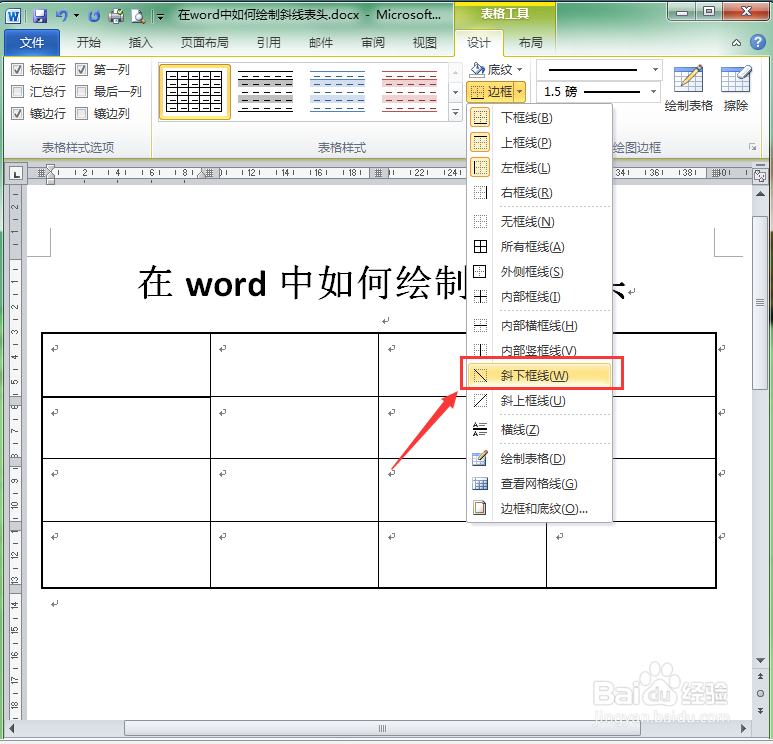Click the select browse object circle button
This screenshot has width=773, height=744.
point(760,693)
